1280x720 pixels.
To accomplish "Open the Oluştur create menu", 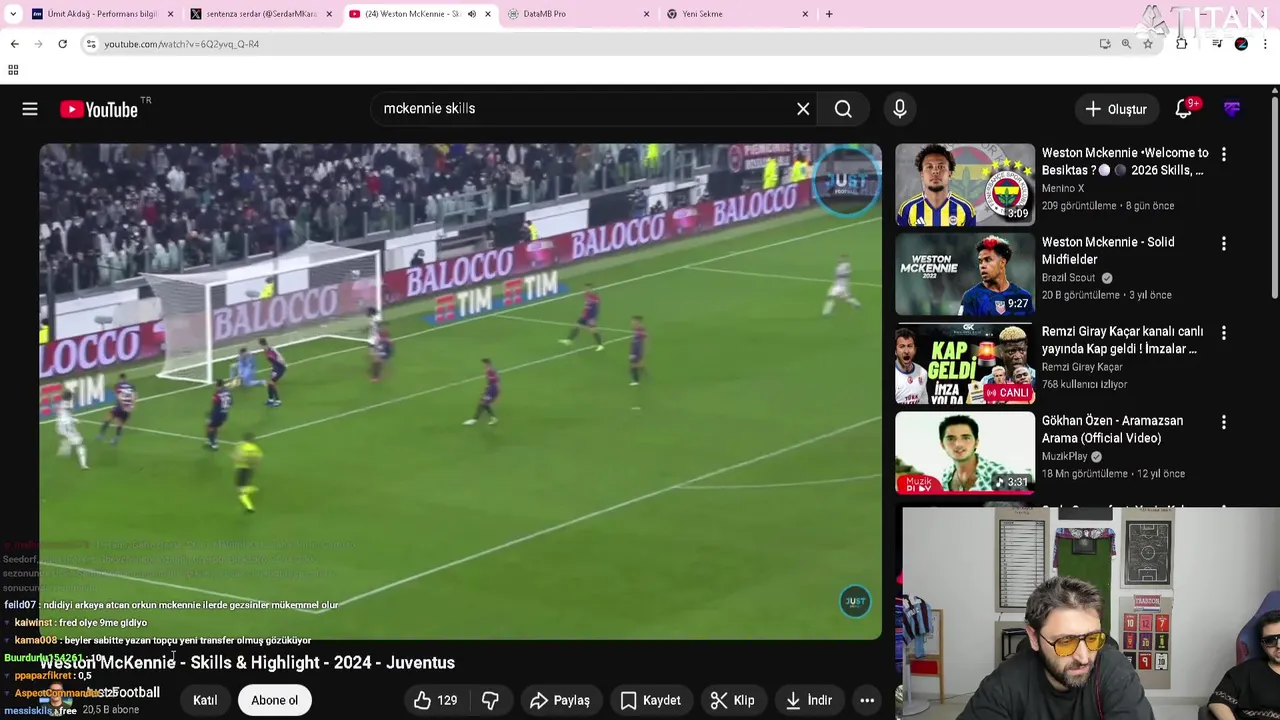I will click(x=1116, y=109).
